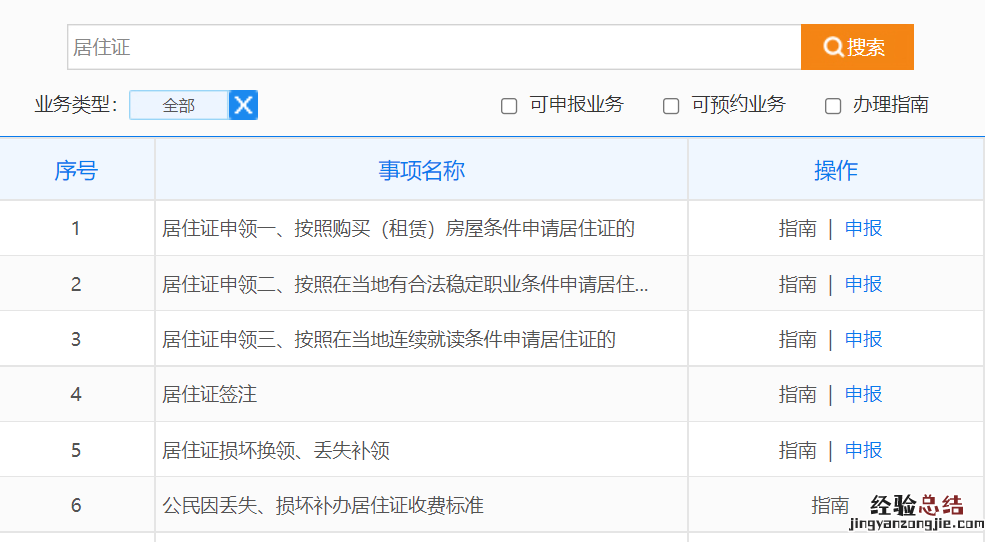Open 指南 for row 2 居住证申领二
Viewport: 999px width, 542px height.
pos(797,284)
